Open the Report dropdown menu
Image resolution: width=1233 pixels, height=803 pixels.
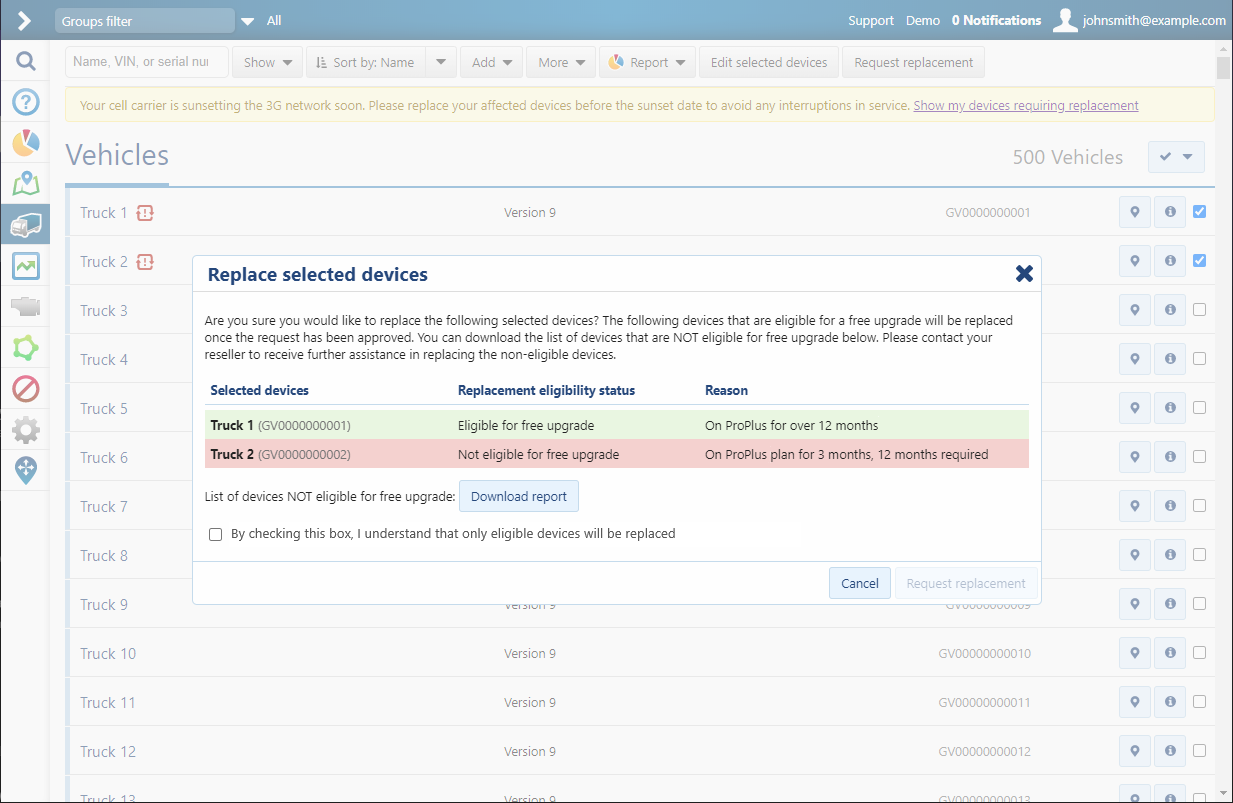pos(647,62)
